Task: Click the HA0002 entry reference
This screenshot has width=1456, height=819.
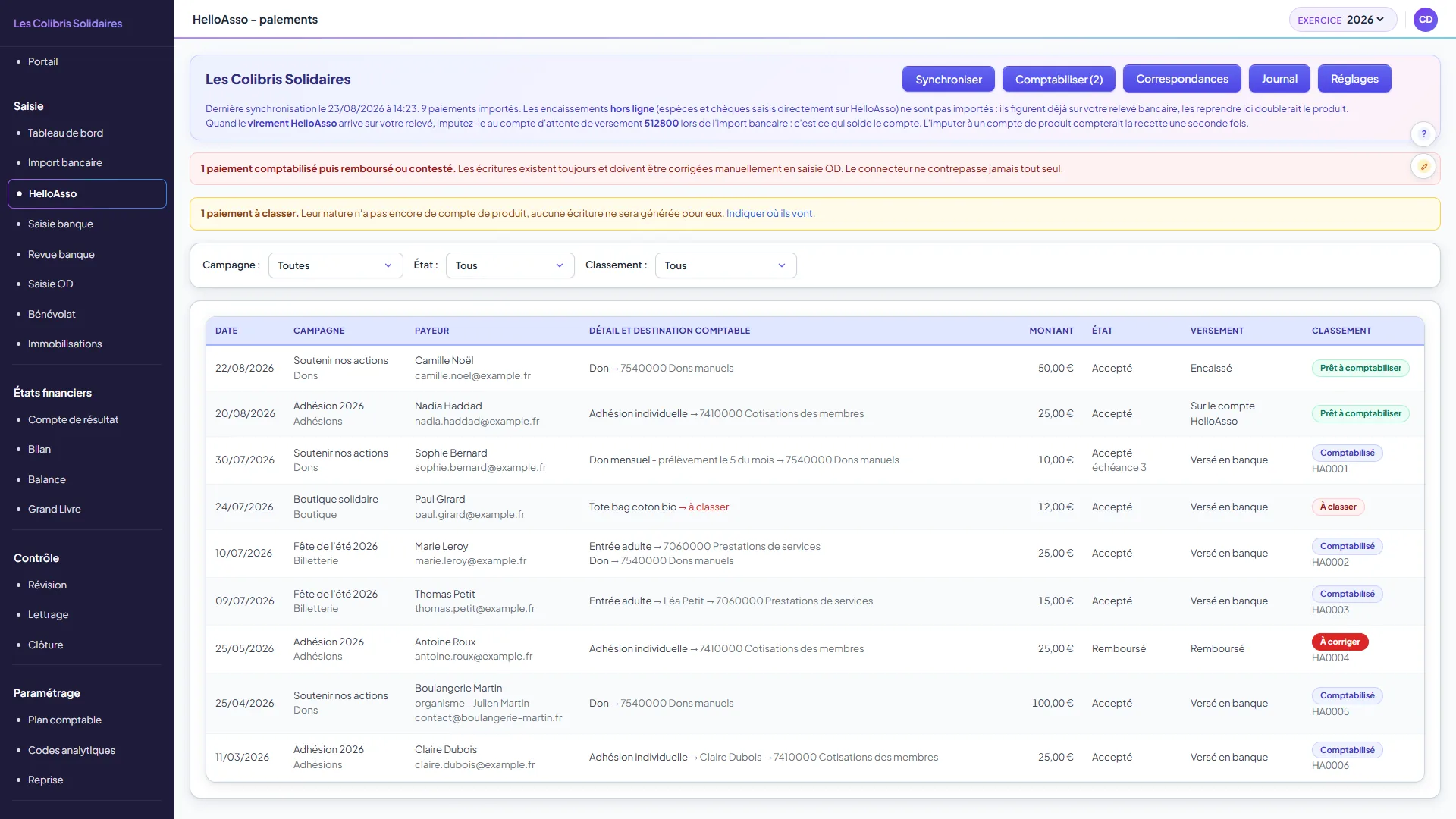Action: click(x=1330, y=562)
